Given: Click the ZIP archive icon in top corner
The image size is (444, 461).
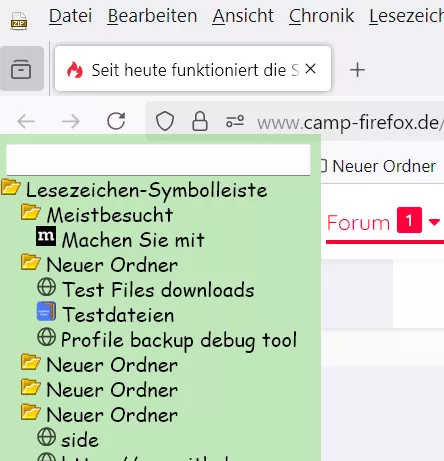Looking at the screenshot, I should point(19,21).
